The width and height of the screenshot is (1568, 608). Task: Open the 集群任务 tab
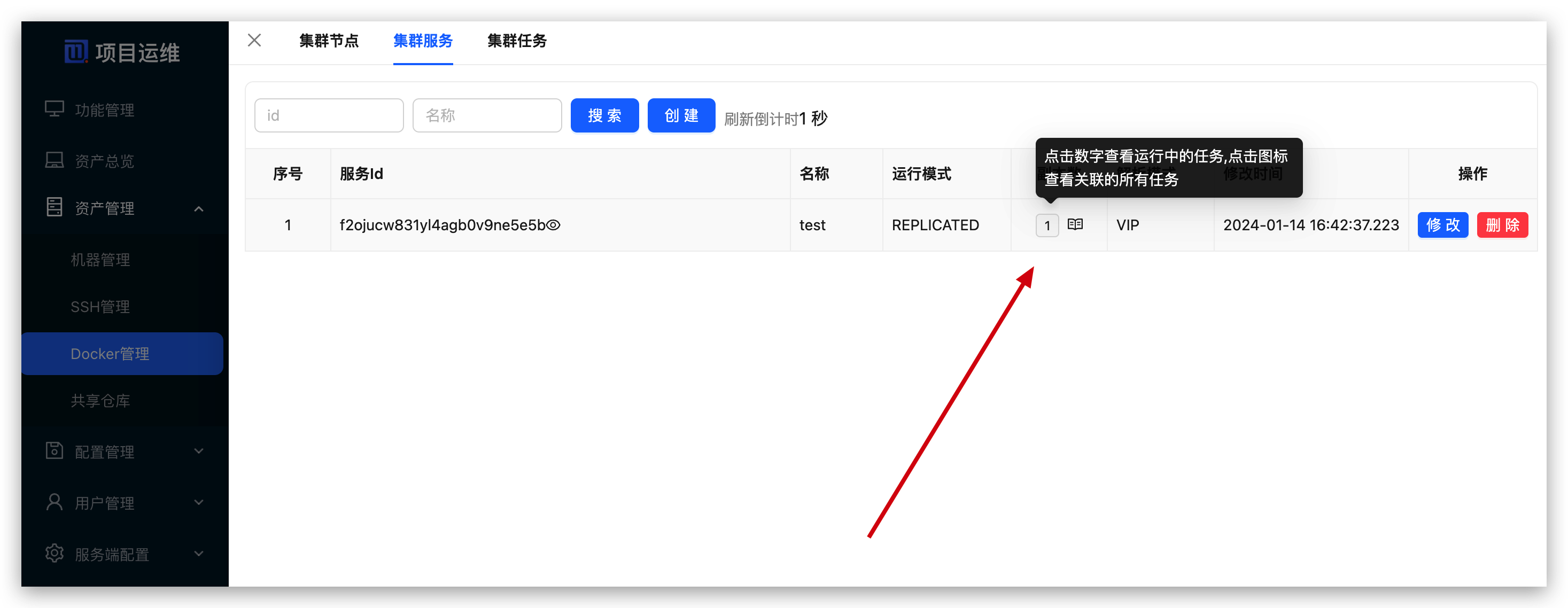(517, 41)
